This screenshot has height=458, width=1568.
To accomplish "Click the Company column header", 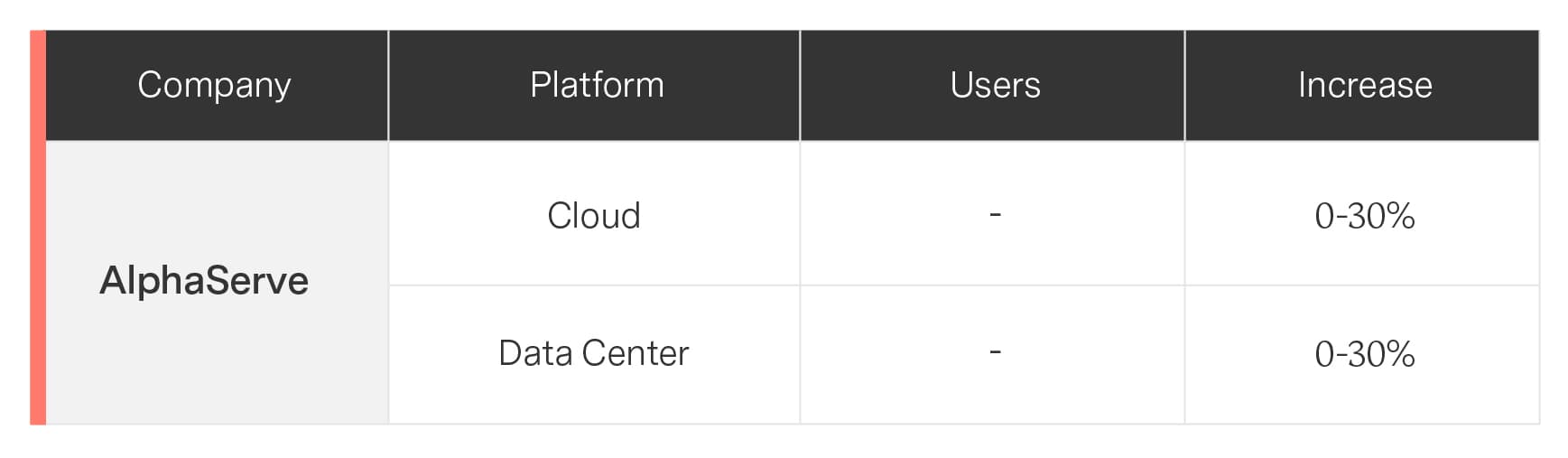I will click(215, 85).
